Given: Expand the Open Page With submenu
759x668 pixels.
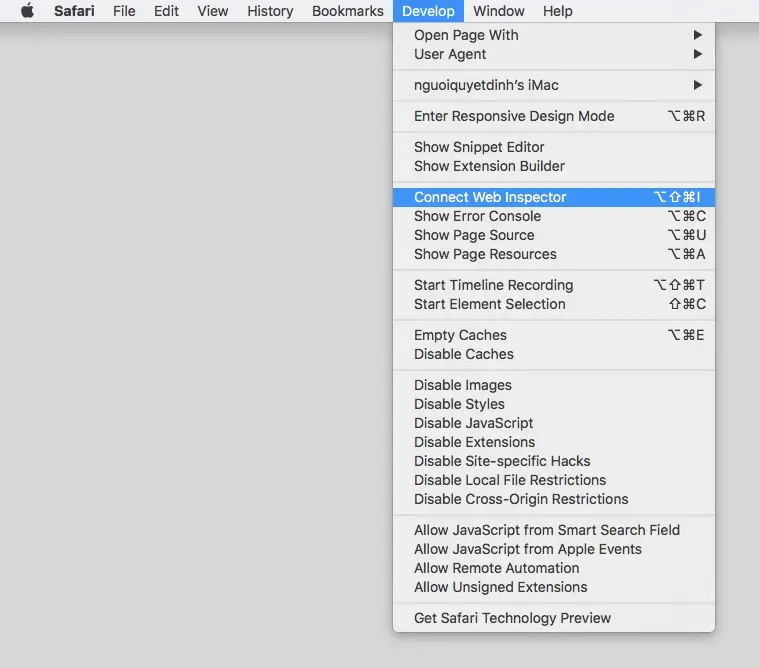Looking at the screenshot, I should click(x=554, y=35).
